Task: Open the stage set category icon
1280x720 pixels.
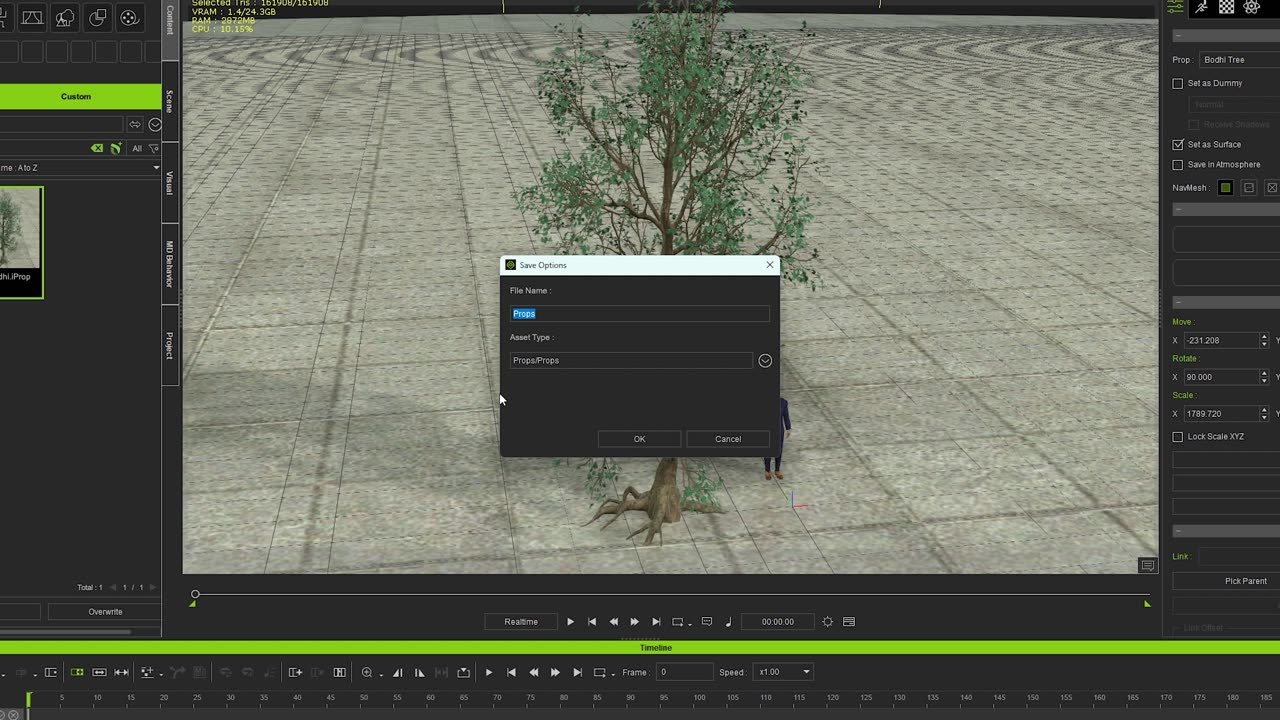Action: point(32,17)
